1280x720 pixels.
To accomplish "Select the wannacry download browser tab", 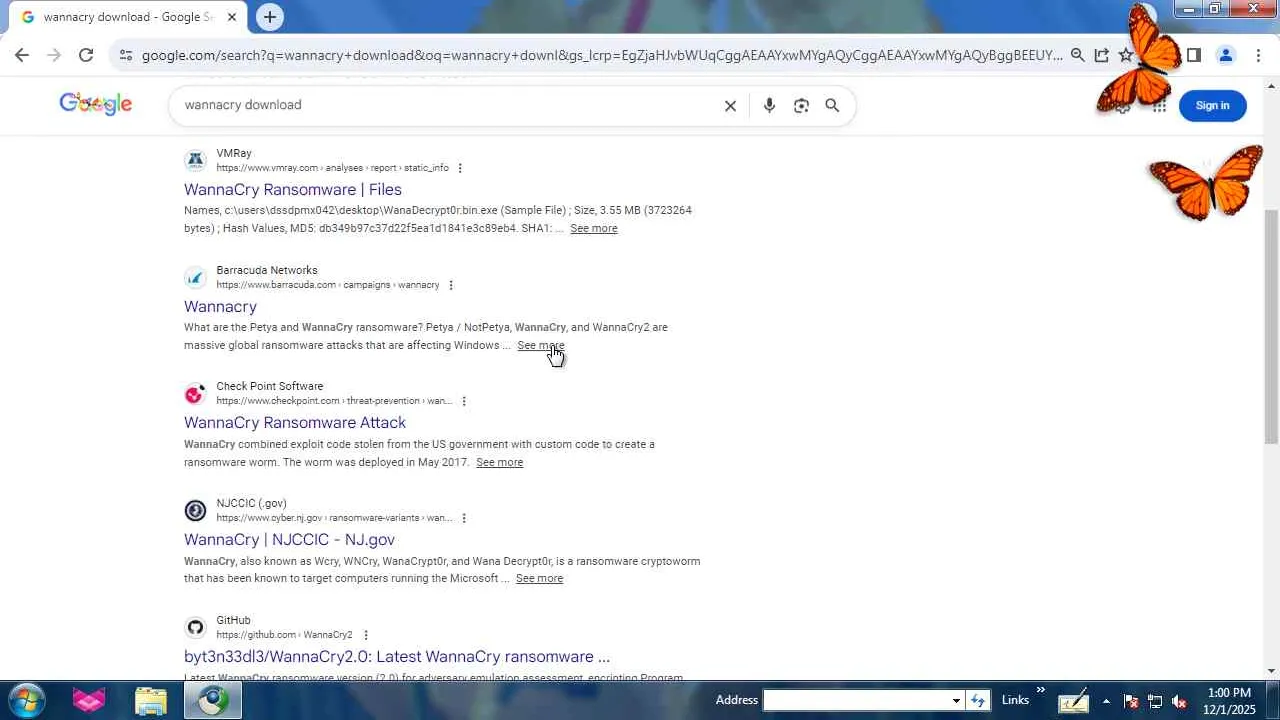I will pos(126,17).
